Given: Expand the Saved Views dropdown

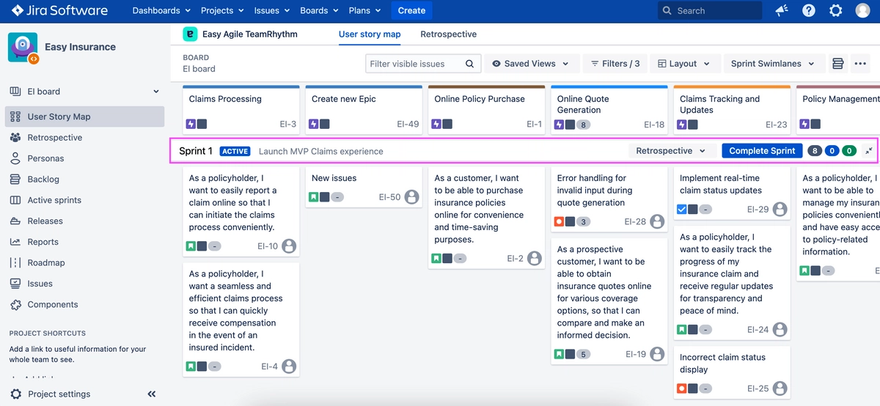Looking at the screenshot, I should tap(531, 63).
